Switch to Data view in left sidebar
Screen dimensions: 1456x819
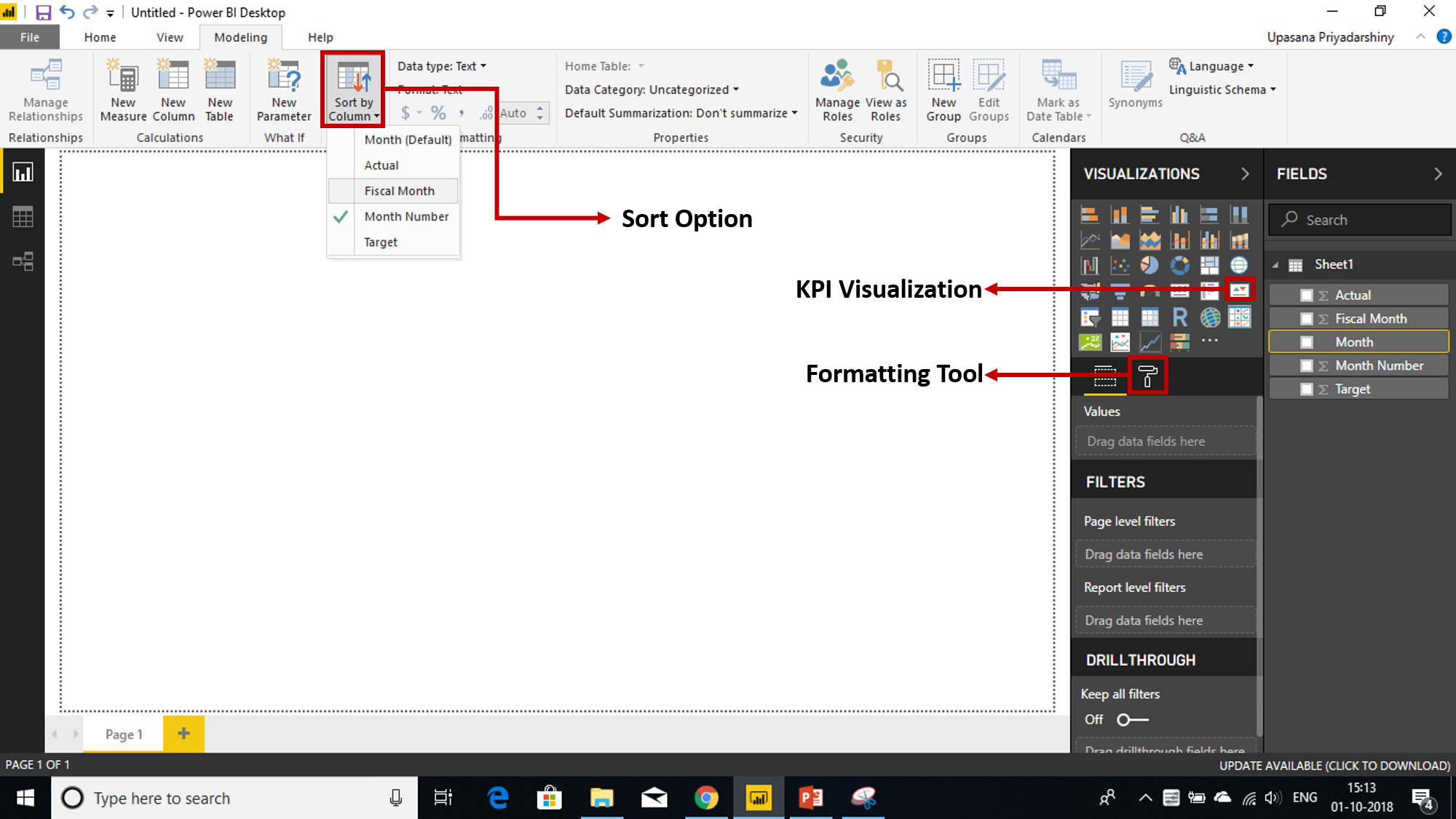(x=23, y=217)
